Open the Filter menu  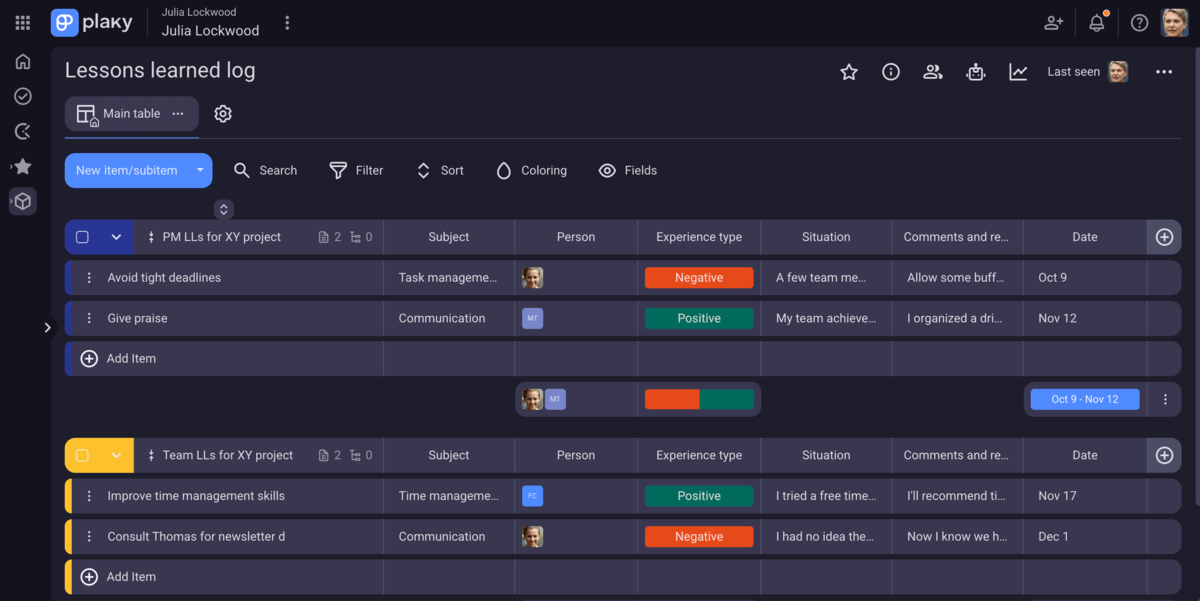[356, 171]
